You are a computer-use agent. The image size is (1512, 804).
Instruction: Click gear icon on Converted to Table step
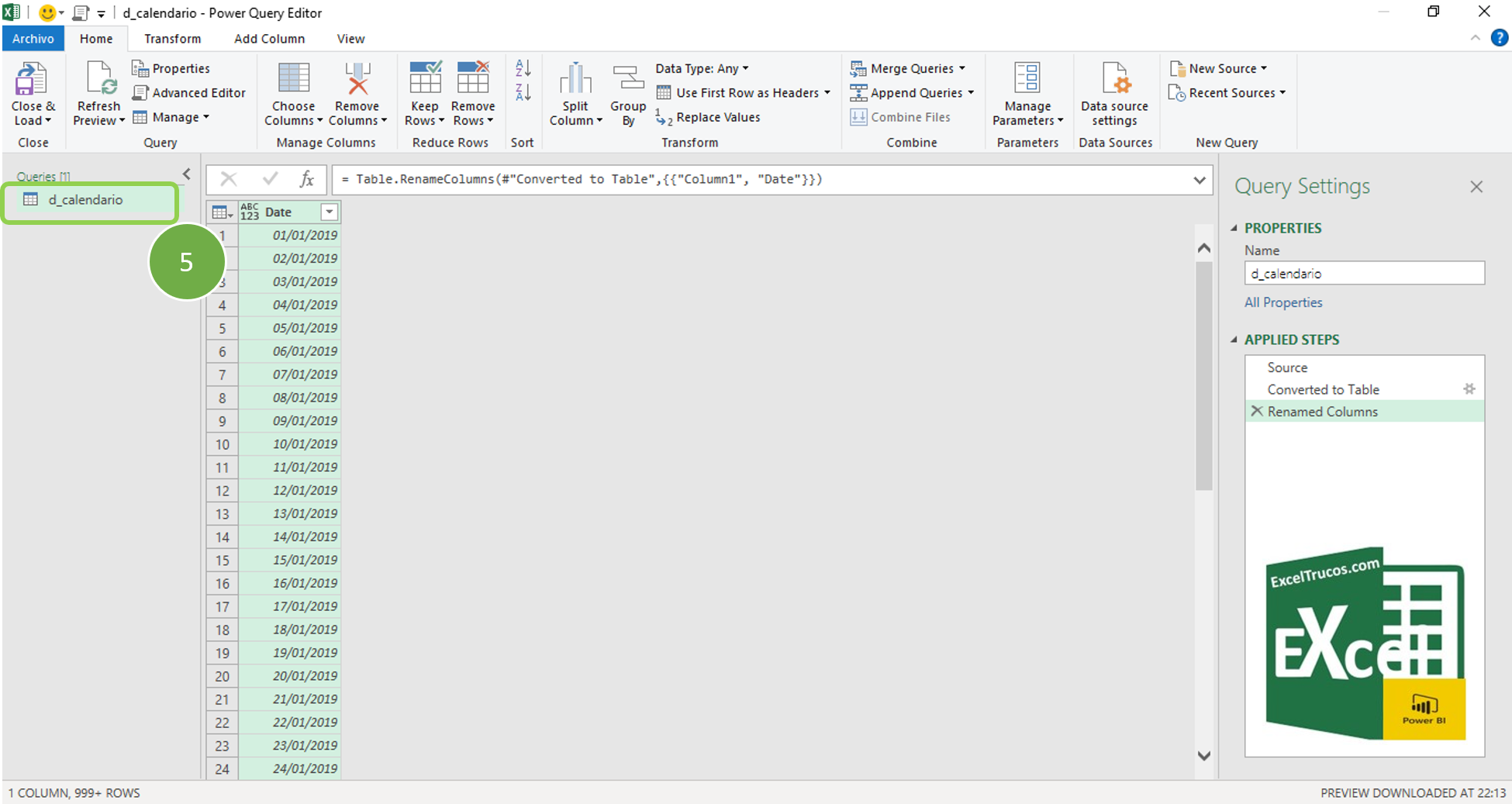1469,389
